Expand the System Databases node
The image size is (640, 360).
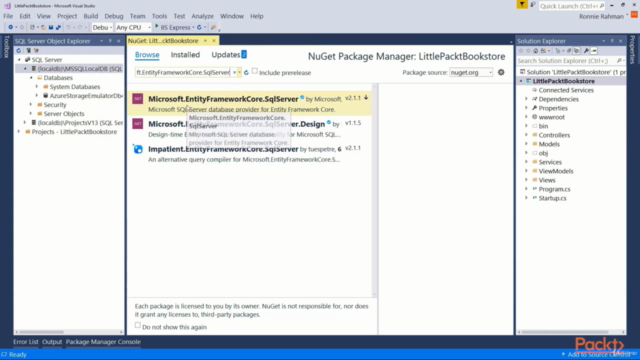(37, 87)
